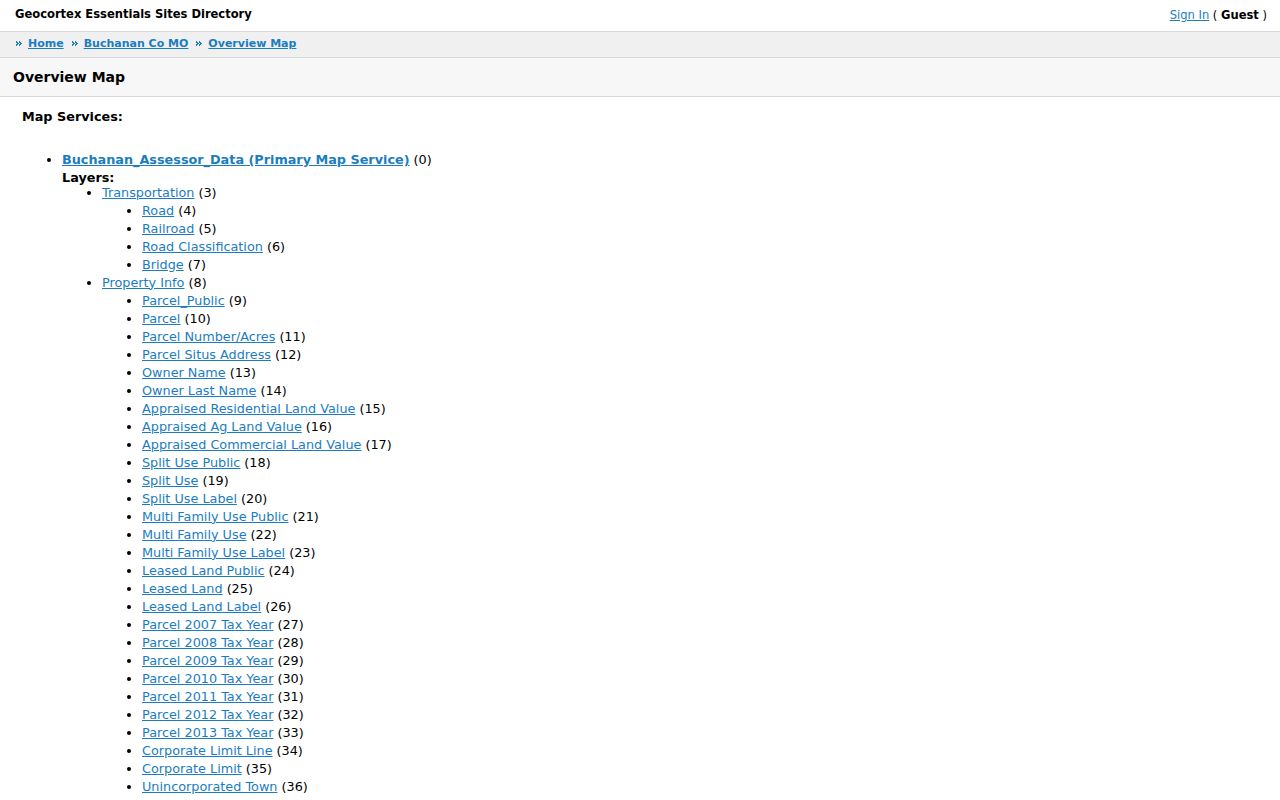Open the Corporate Limit layer (35)
This screenshot has width=1280, height=800.
[x=192, y=769]
